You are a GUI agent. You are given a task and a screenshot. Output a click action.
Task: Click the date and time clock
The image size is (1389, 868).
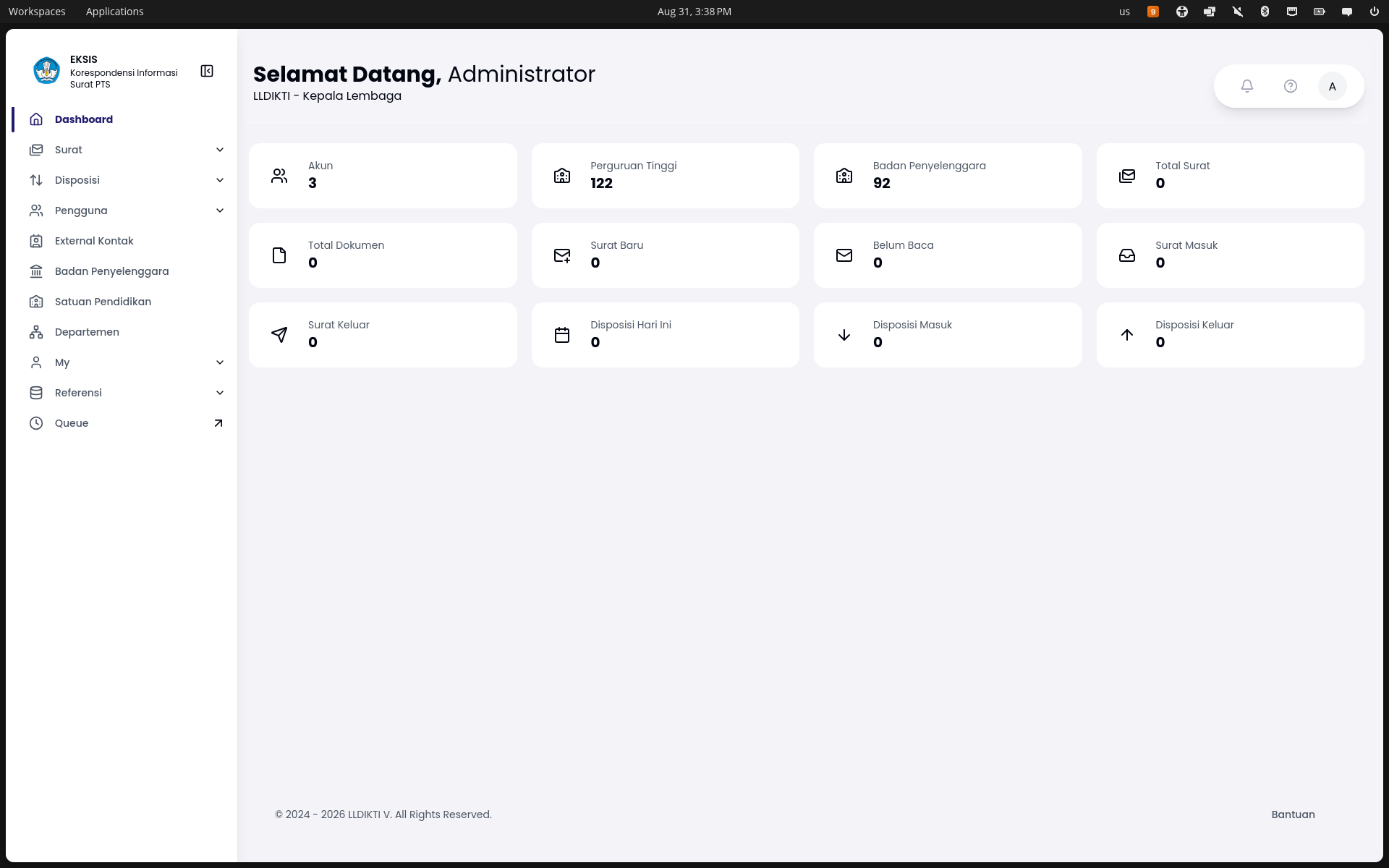tap(694, 12)
